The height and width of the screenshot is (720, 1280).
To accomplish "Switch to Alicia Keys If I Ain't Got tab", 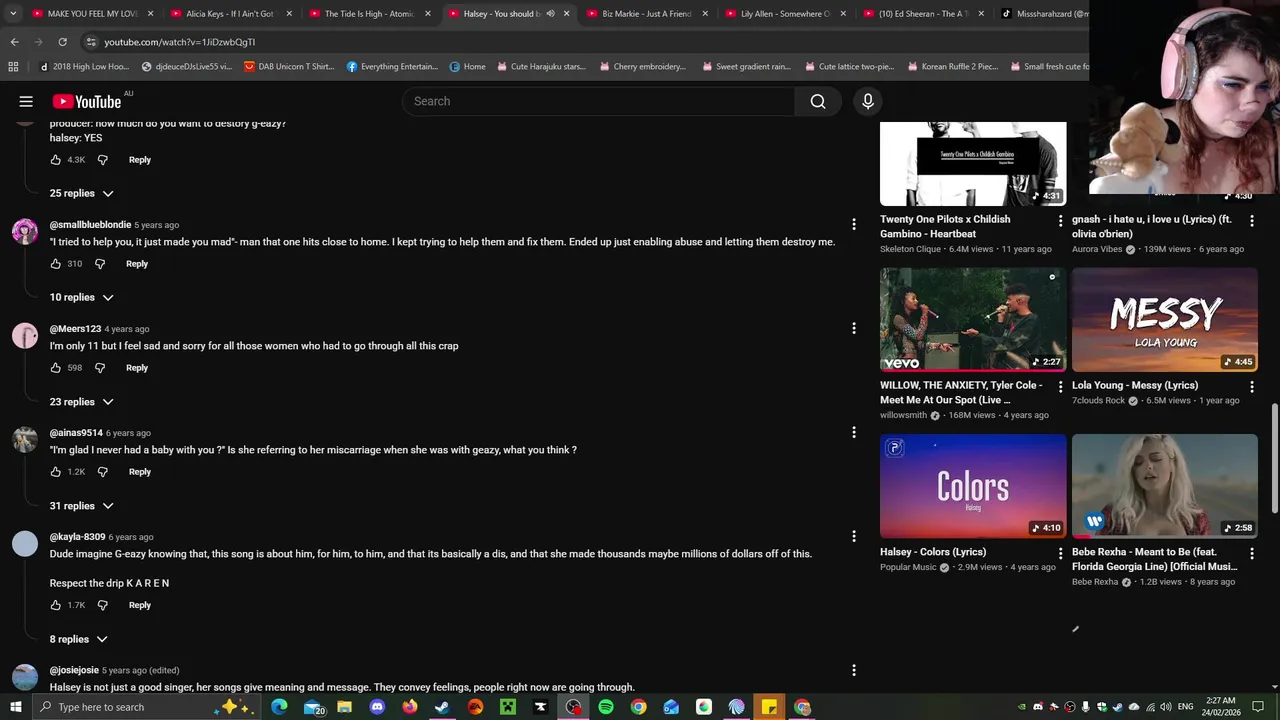I will [x=230, y=14].
